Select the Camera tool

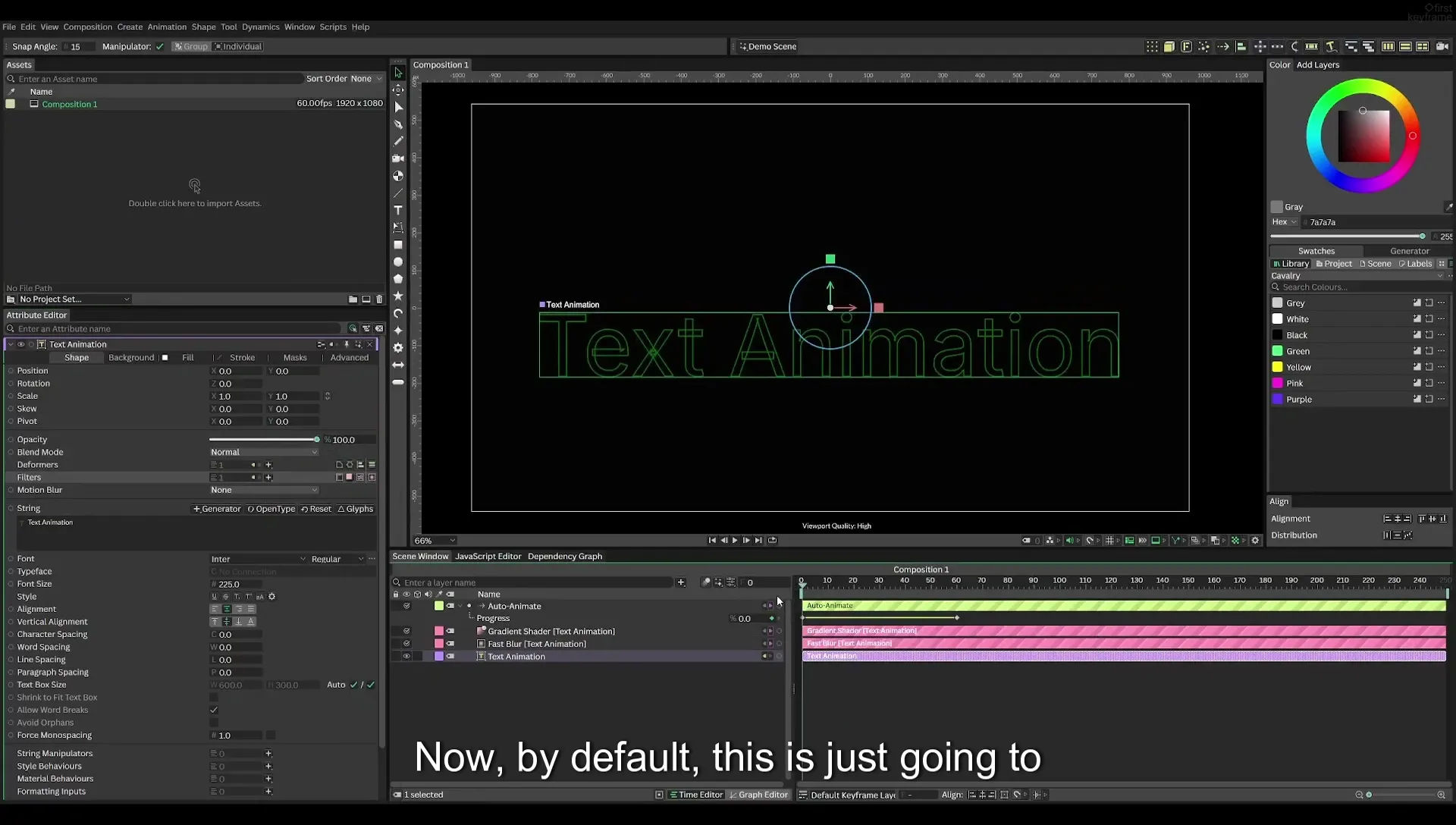[x=398, y=158]
